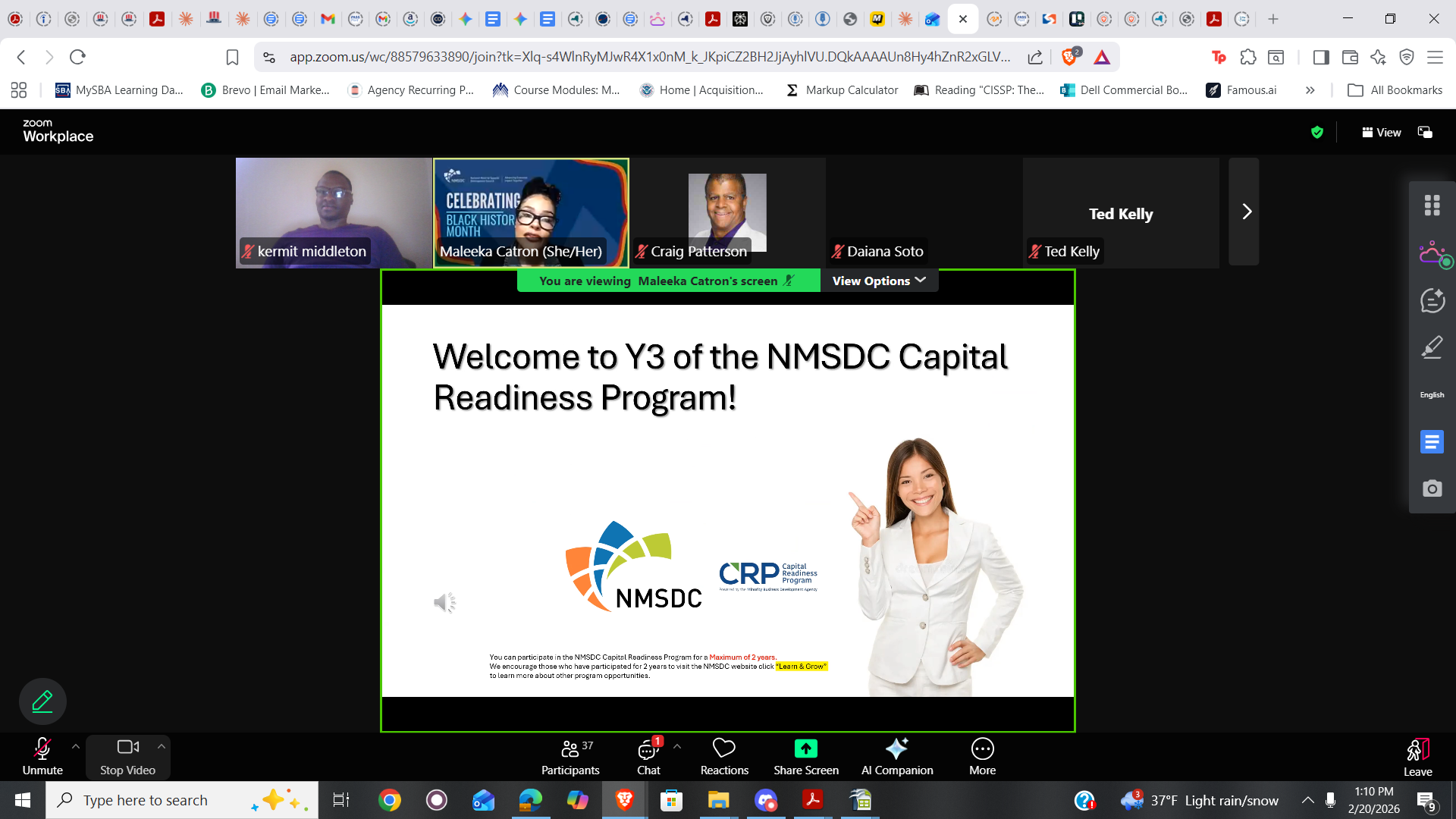Stop your video
1456x819 pixels.
click(127, 757)
